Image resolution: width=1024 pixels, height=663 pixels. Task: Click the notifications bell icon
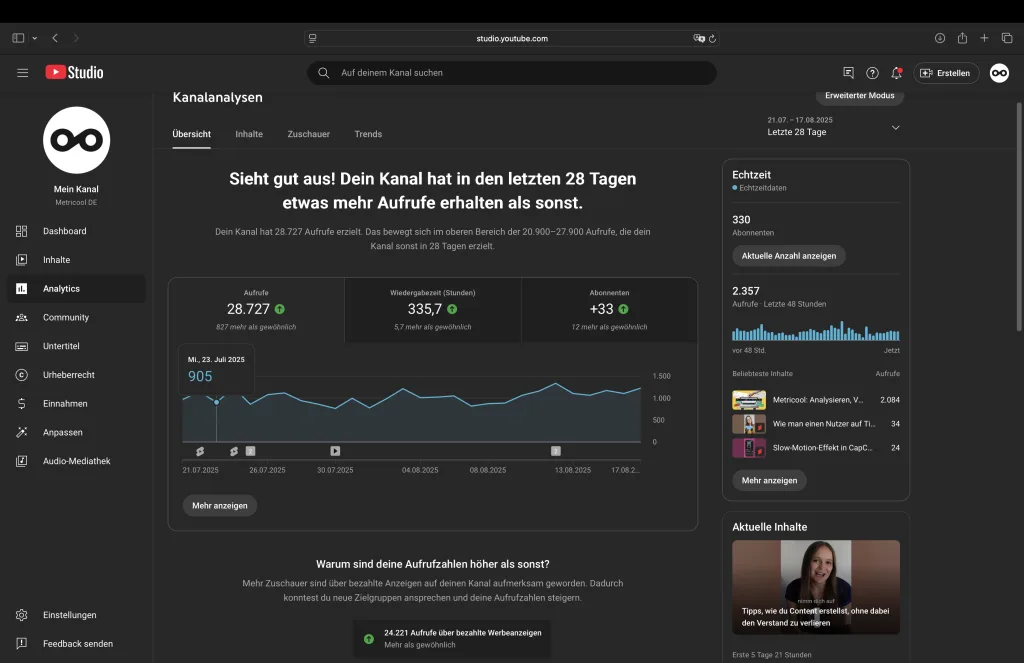896,73
